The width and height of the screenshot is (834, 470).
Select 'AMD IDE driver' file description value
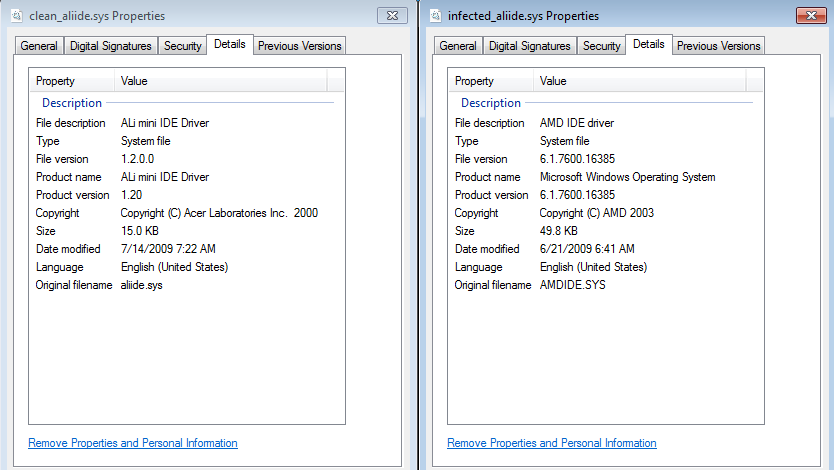577,123
